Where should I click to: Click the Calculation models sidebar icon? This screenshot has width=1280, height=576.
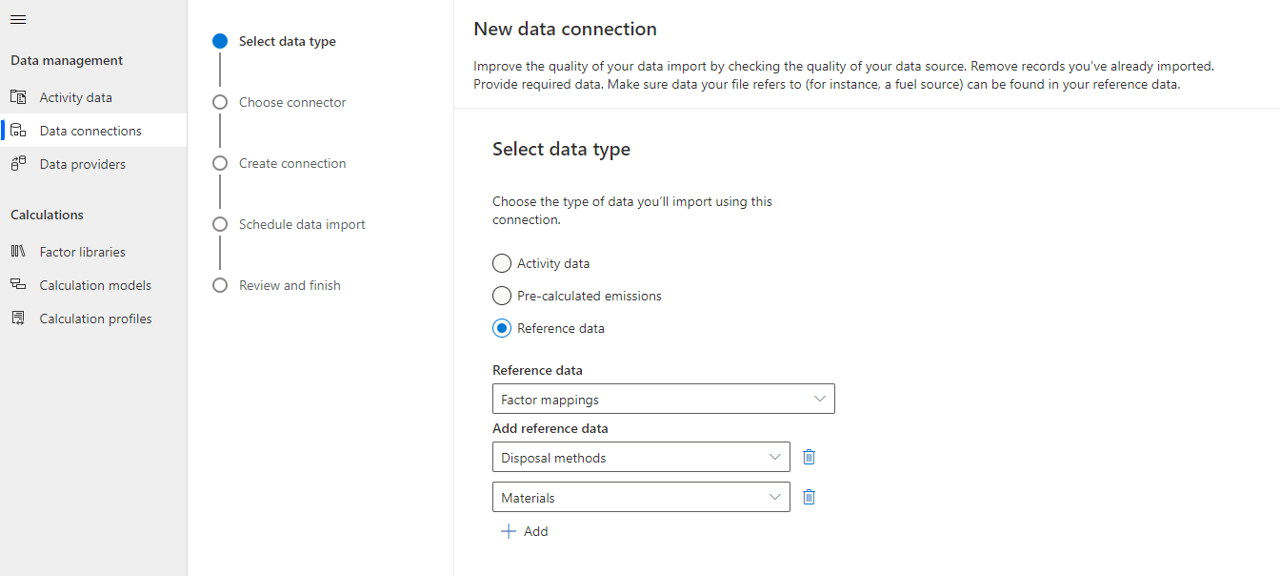coord(18,285)
